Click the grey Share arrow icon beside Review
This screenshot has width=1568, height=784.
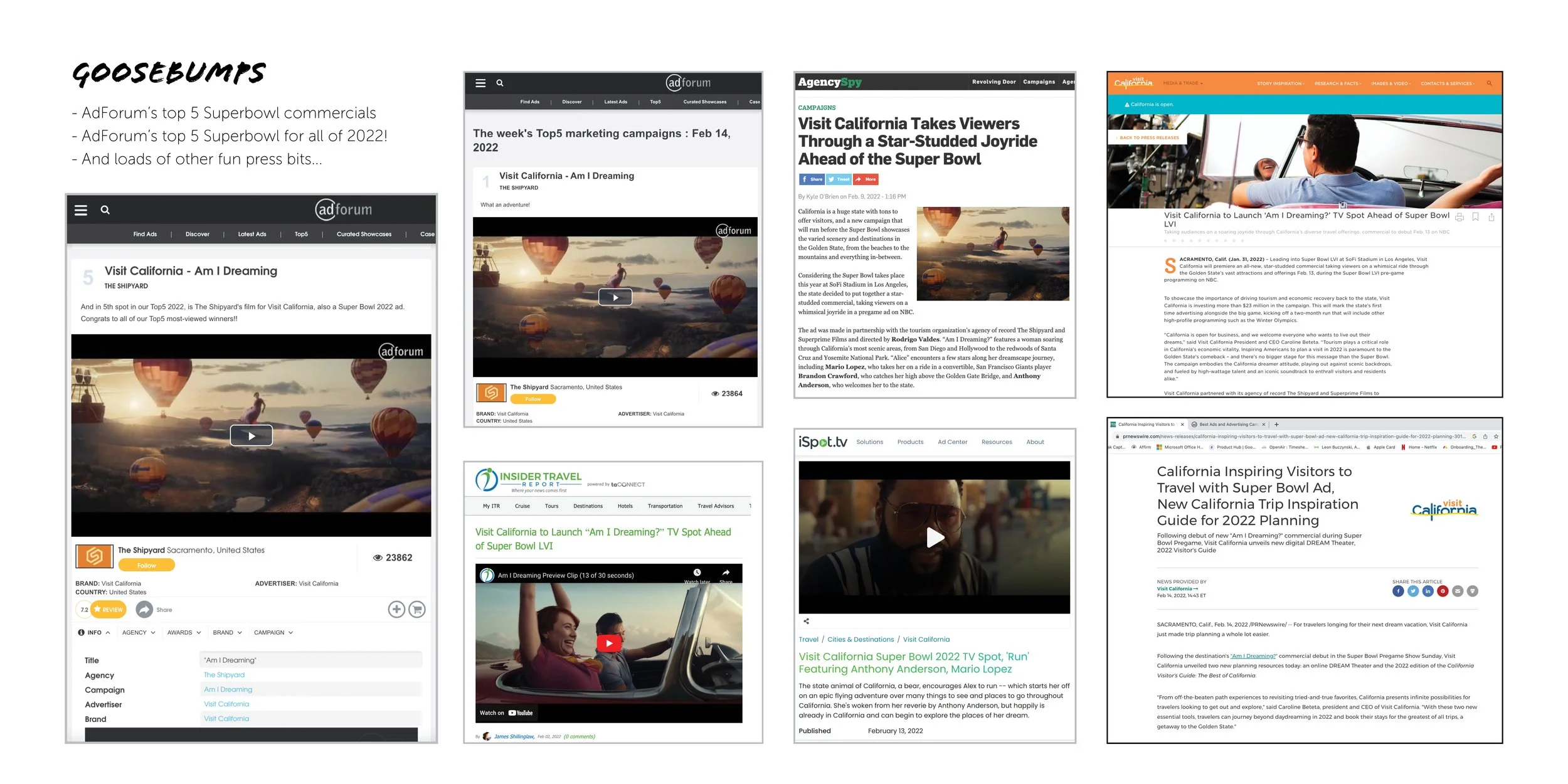pos(144,610)
